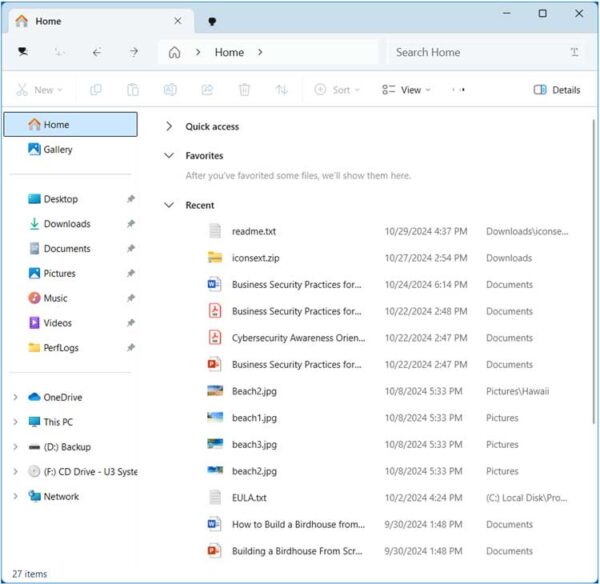Close the Home tab
This screenshot has width=600, height=584.
(x=178, y=20)
